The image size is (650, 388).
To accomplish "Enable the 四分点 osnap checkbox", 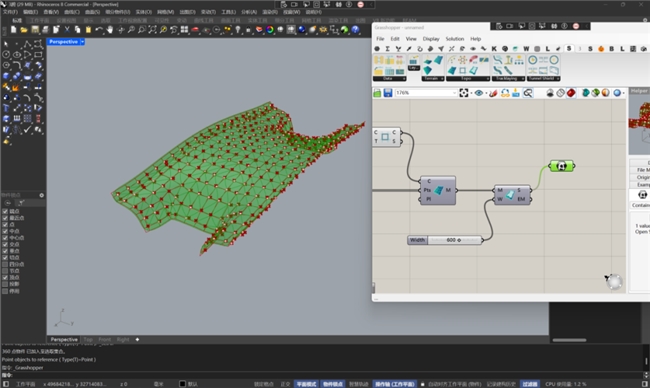I will pyautogui.click(x=5, y=264).
